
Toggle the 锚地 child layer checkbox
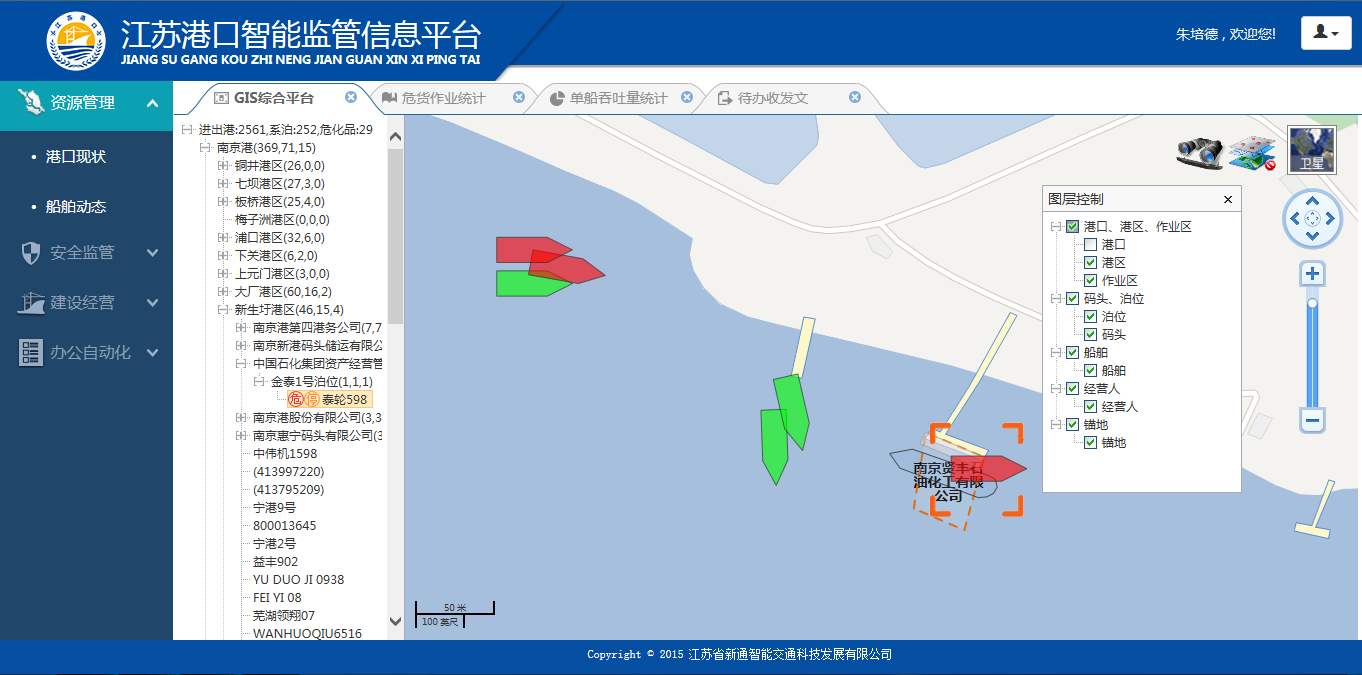click(1091, 442)
